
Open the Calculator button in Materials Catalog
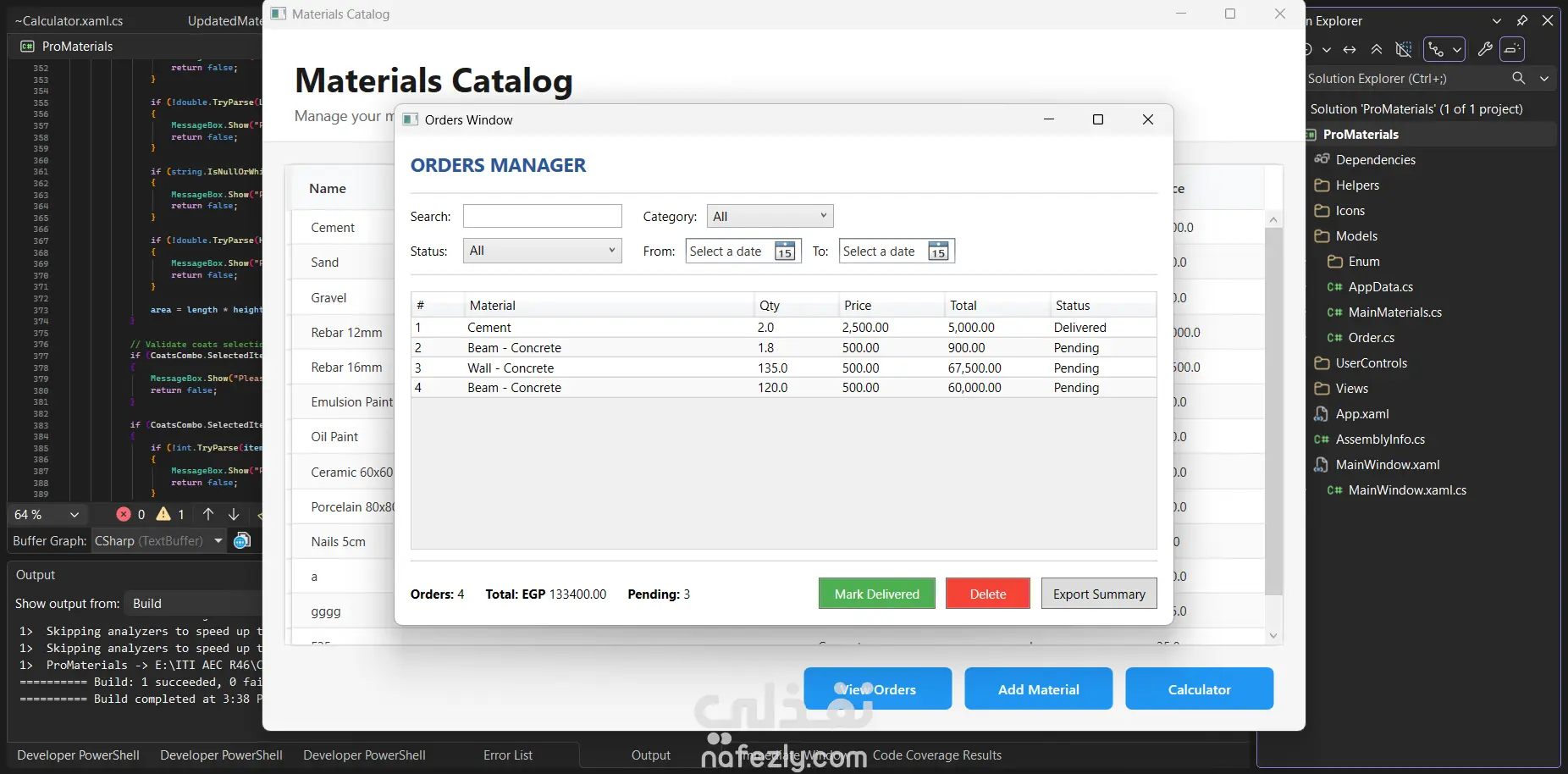coord(1199,688)
